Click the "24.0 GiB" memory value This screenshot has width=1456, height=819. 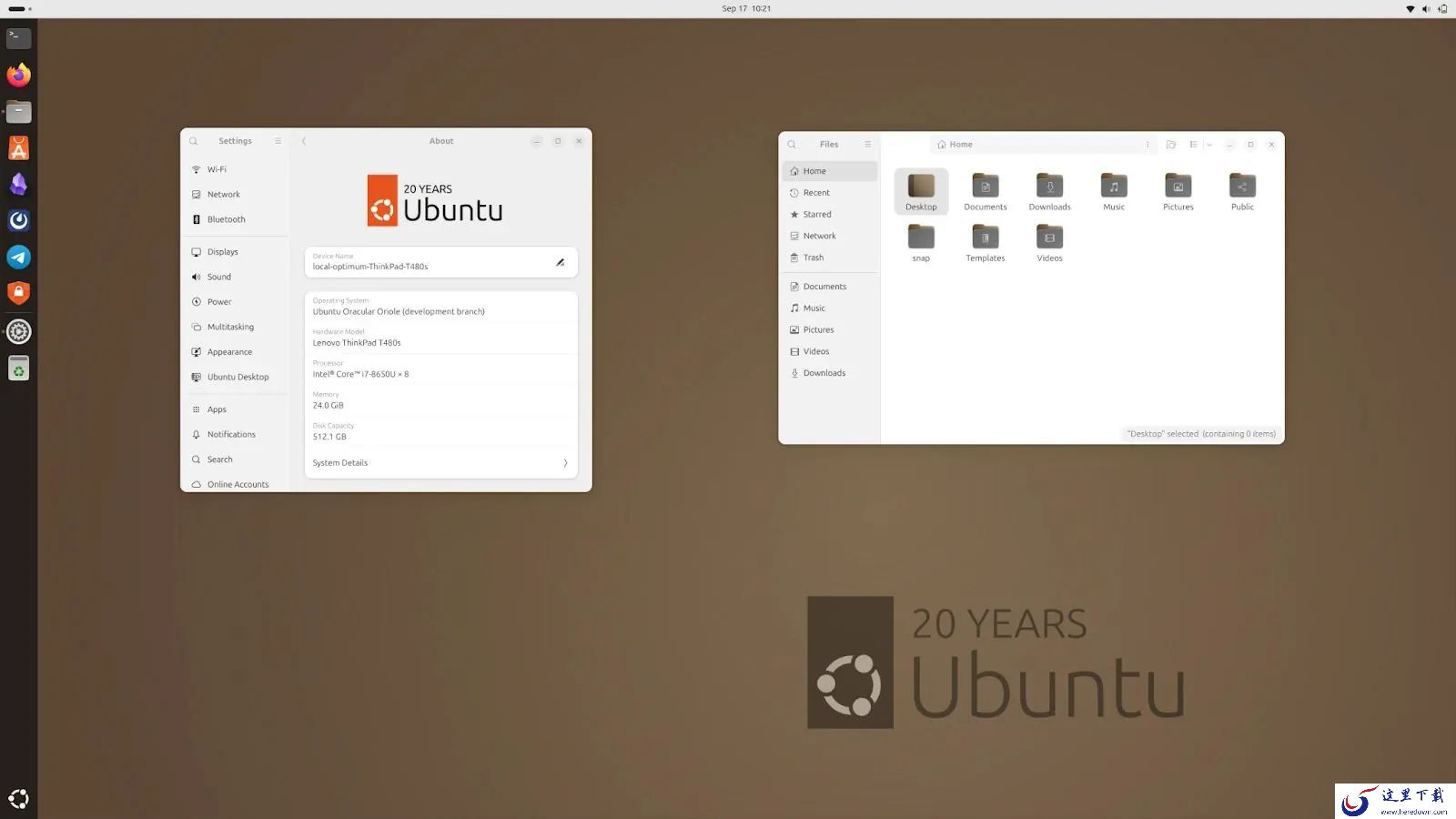click(x=329, y=406)
